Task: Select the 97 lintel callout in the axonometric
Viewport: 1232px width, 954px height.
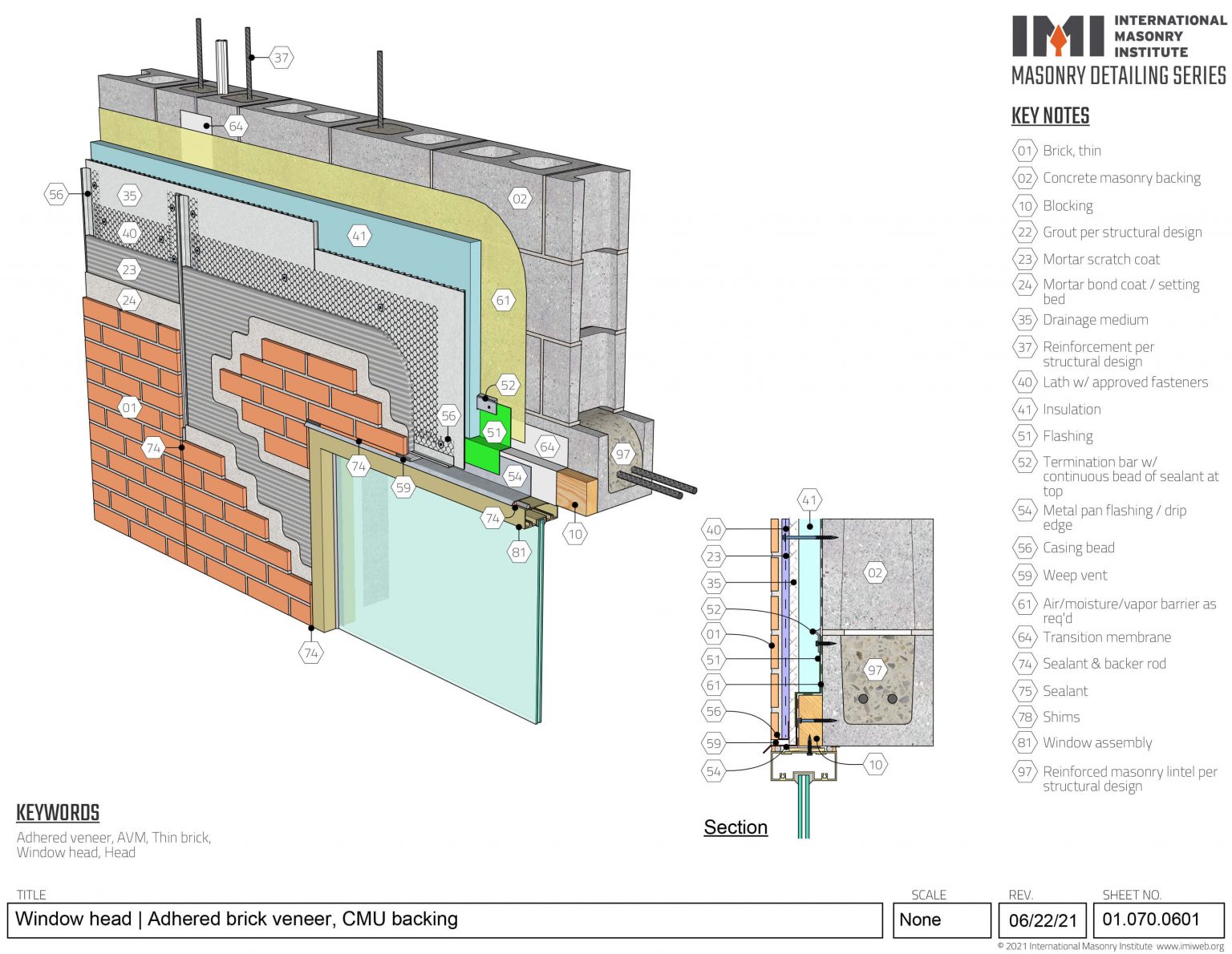Action: click(x=623, y=452)
